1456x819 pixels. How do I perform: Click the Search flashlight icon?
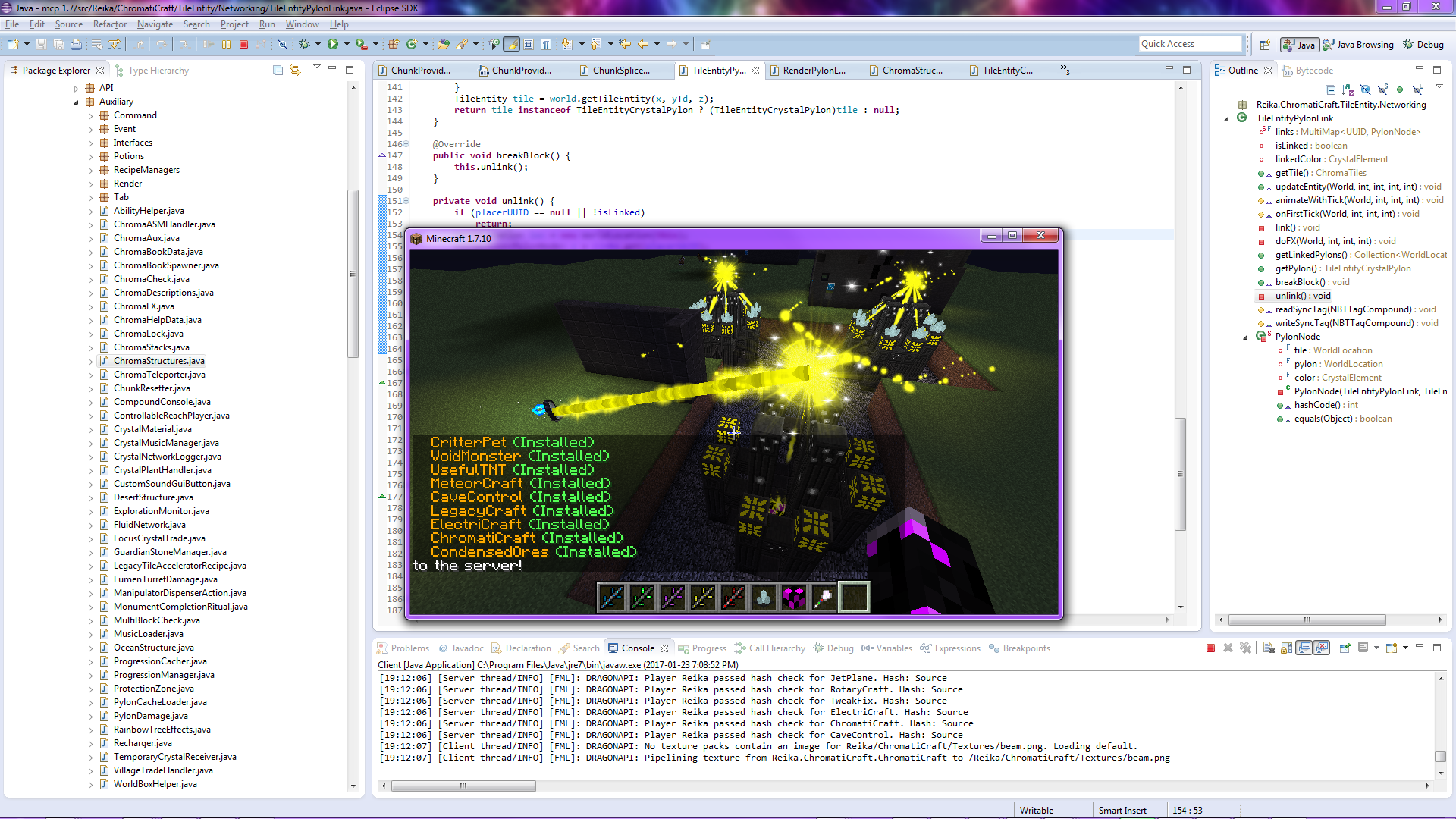point(462,44)
